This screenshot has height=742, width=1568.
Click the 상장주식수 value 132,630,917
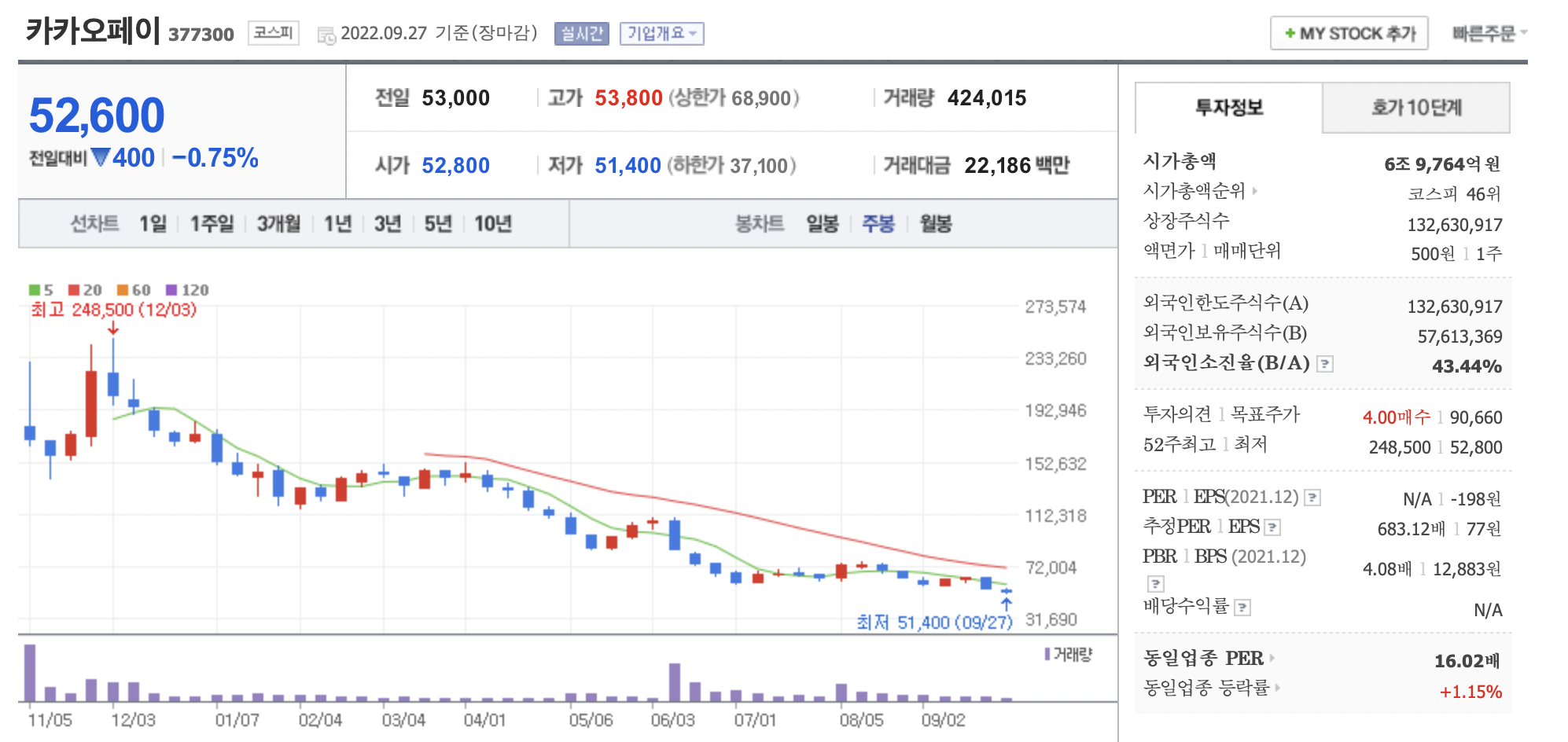tap(1455, 226)
